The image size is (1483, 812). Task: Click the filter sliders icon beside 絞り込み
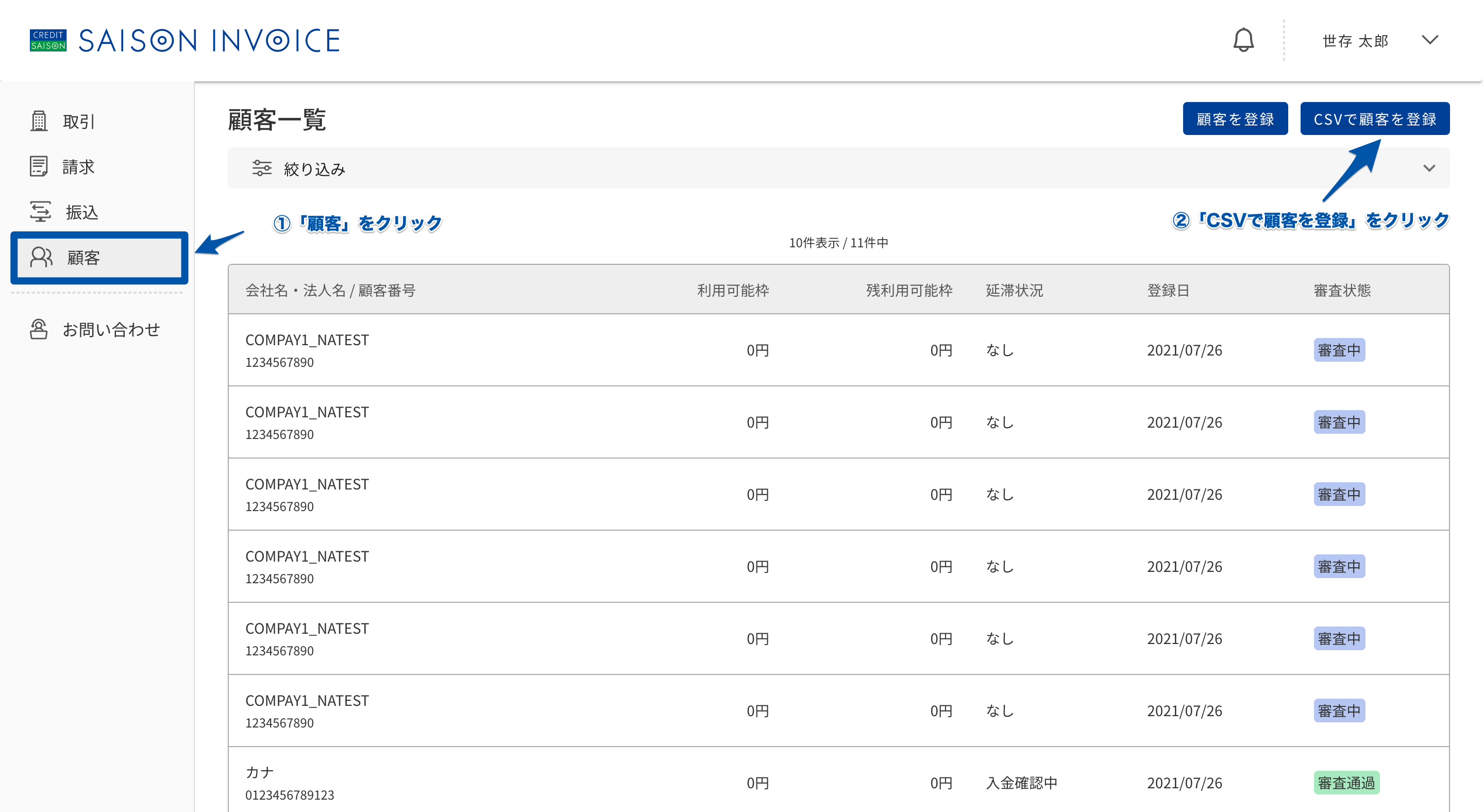[261, 168]
